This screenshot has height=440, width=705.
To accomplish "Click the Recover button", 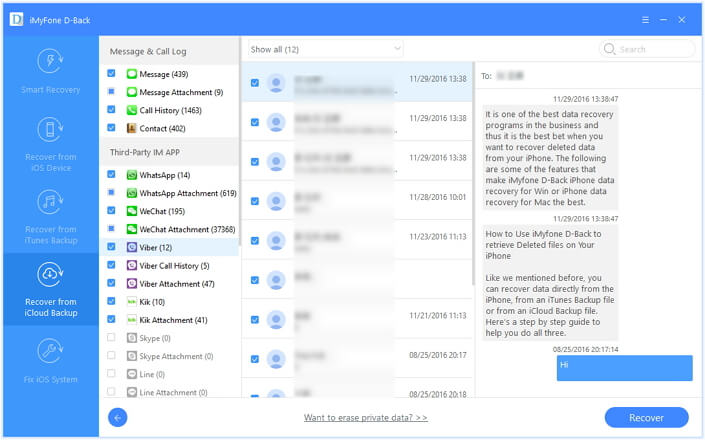I will (x=646, y=418).
